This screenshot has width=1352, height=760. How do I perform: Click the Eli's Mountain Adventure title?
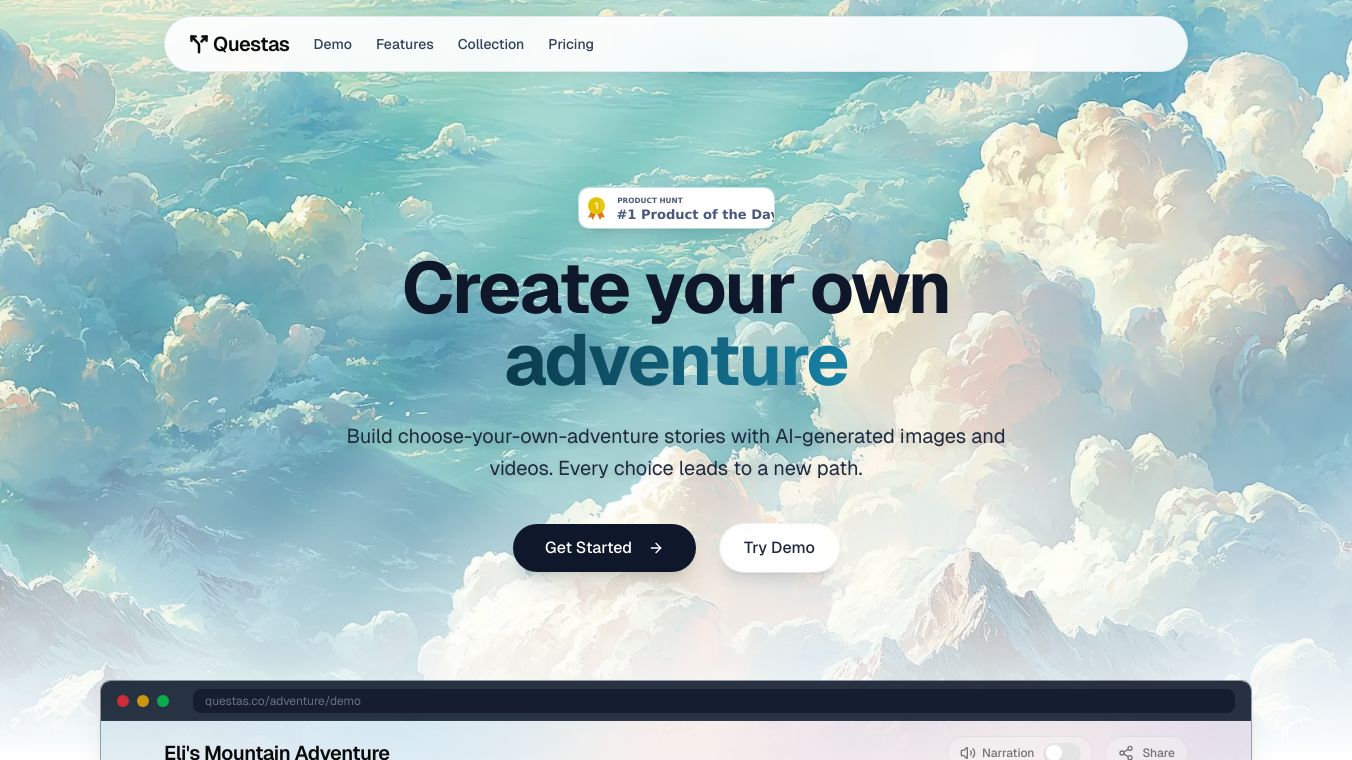[277, 752]
